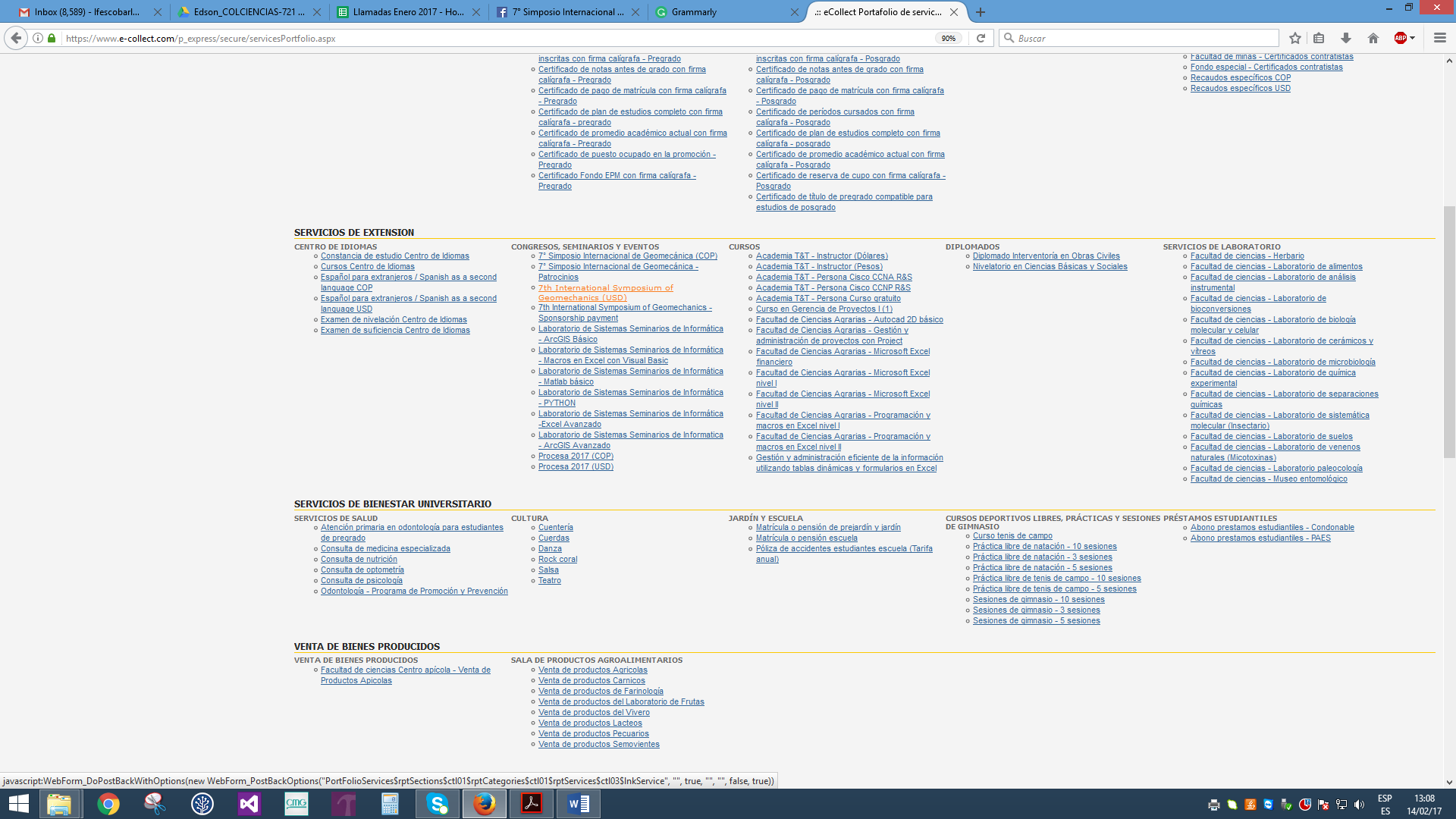Open a new tab with plus button
This screenshot has height=819, width=1456.
pyautogui.click(x=981, y=12)
